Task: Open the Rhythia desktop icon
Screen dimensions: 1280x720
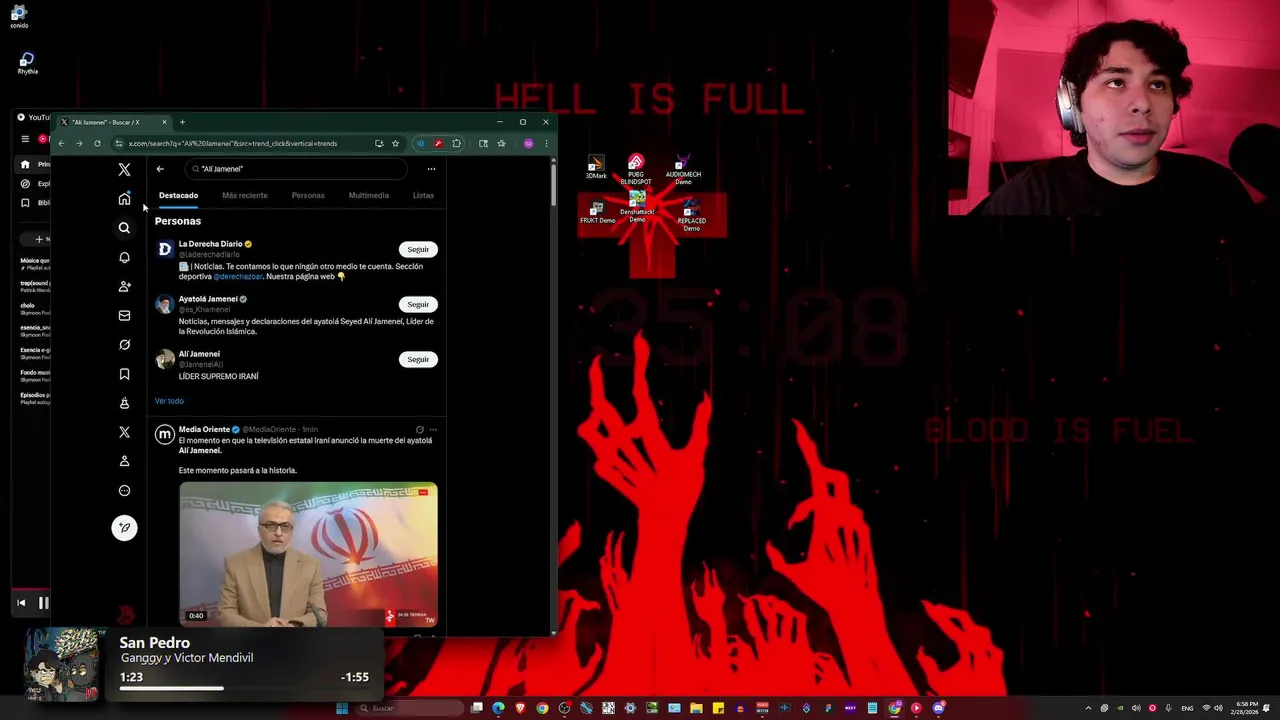Action: pyautogui.click(x=27, y=64)
